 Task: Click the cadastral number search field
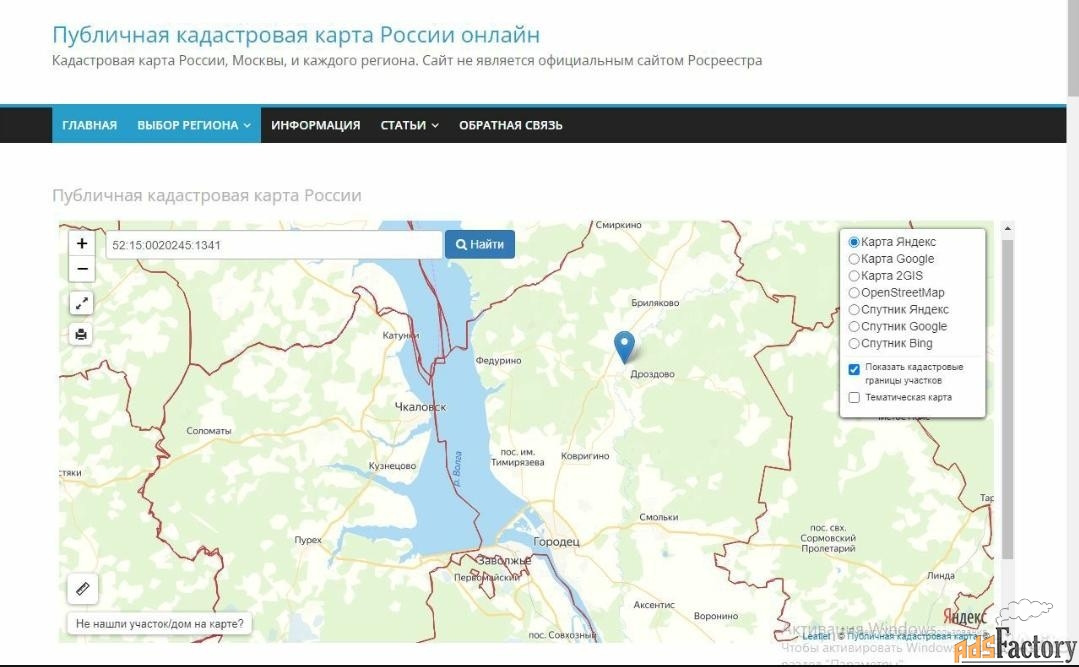click(x=273, y=245)
